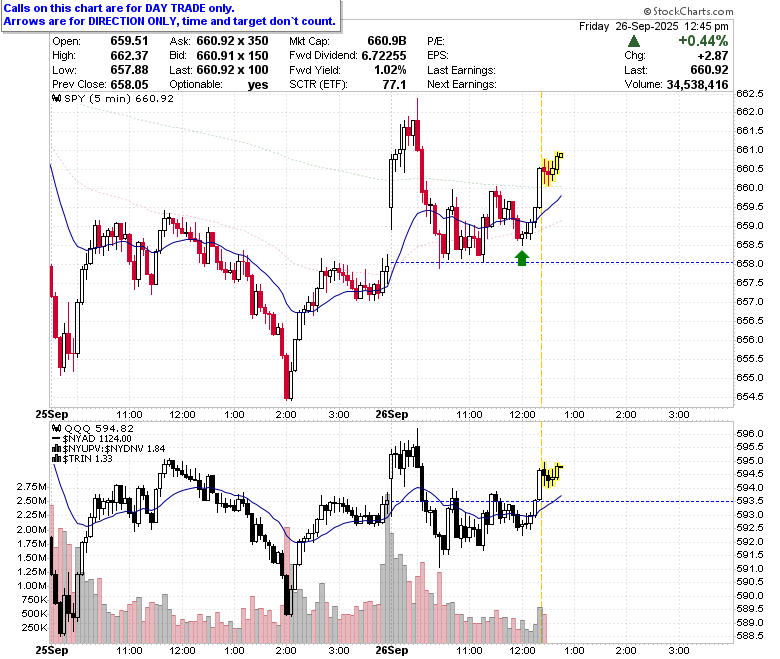This screenshot has height=659, width=780.
Task: Click the StockCharts.com copyright logo
Action: (688, 11)
